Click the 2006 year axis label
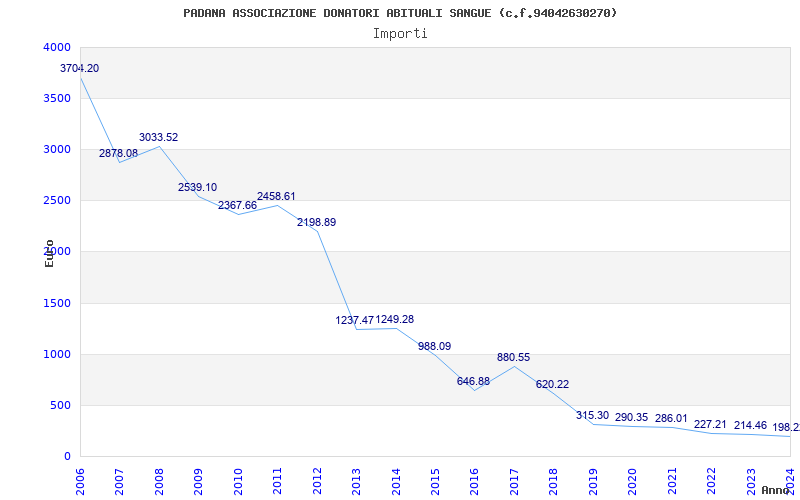This screenshot has width=800, height=500. (x=80, y=482)
